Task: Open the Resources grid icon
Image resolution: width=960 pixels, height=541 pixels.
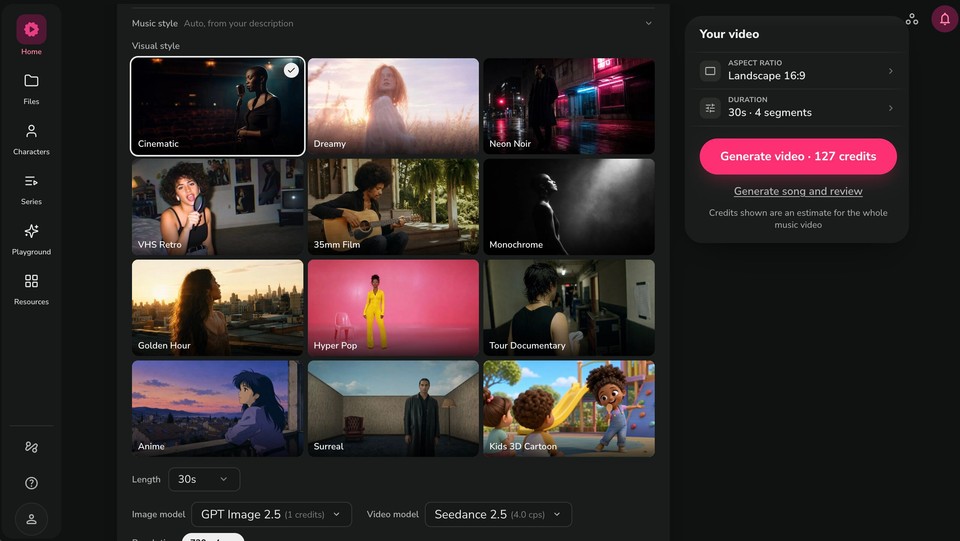Action: [x=31, y=281]
